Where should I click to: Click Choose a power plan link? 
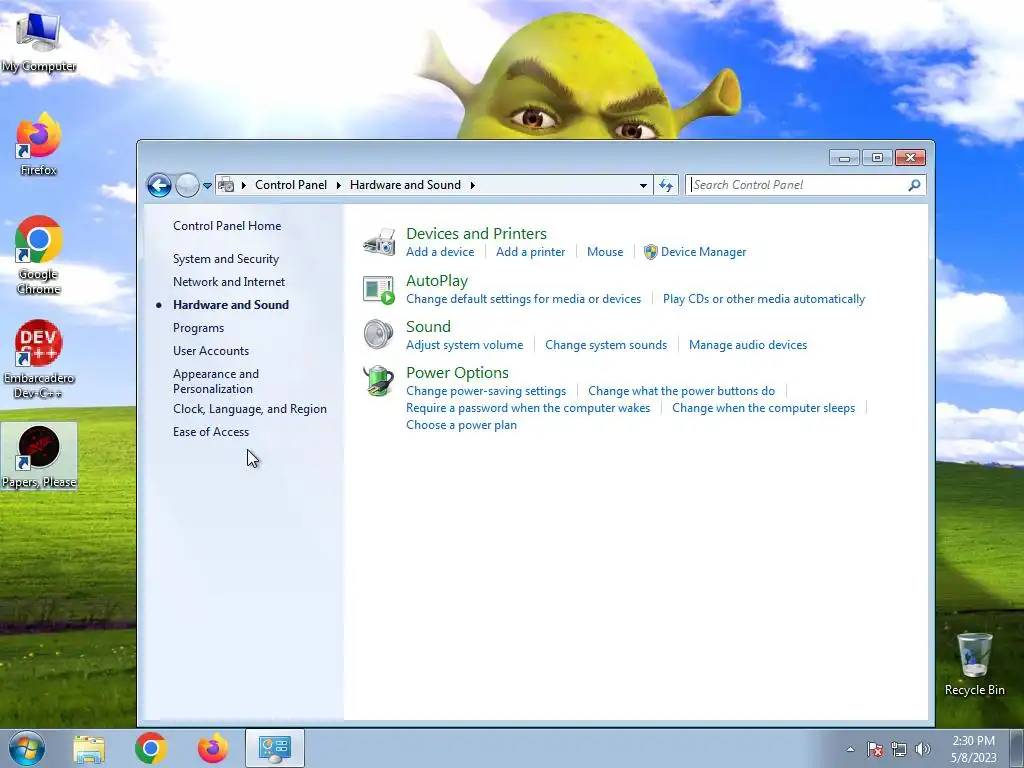tap(461, 425)
